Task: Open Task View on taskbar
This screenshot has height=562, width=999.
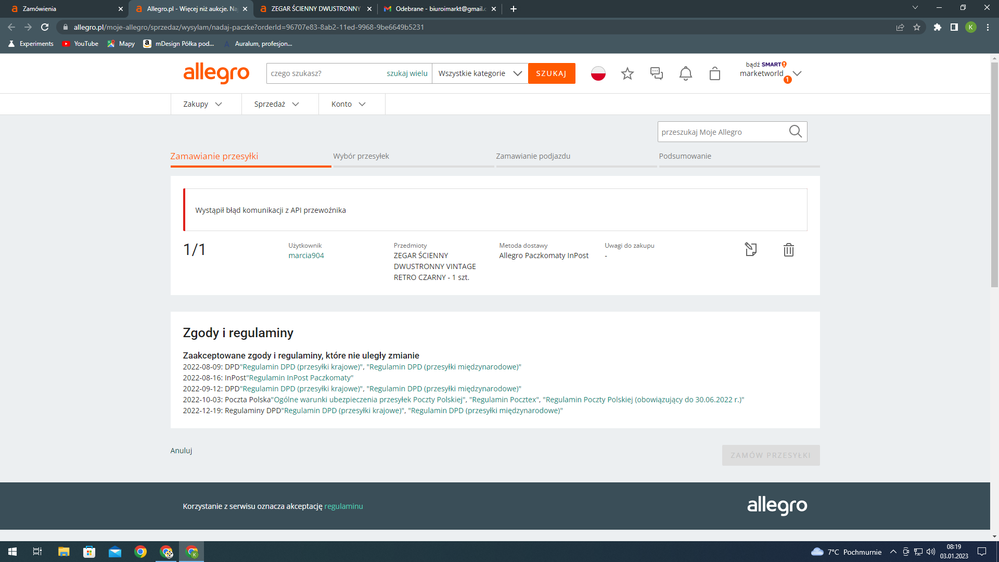Action: tap(38, 552)
